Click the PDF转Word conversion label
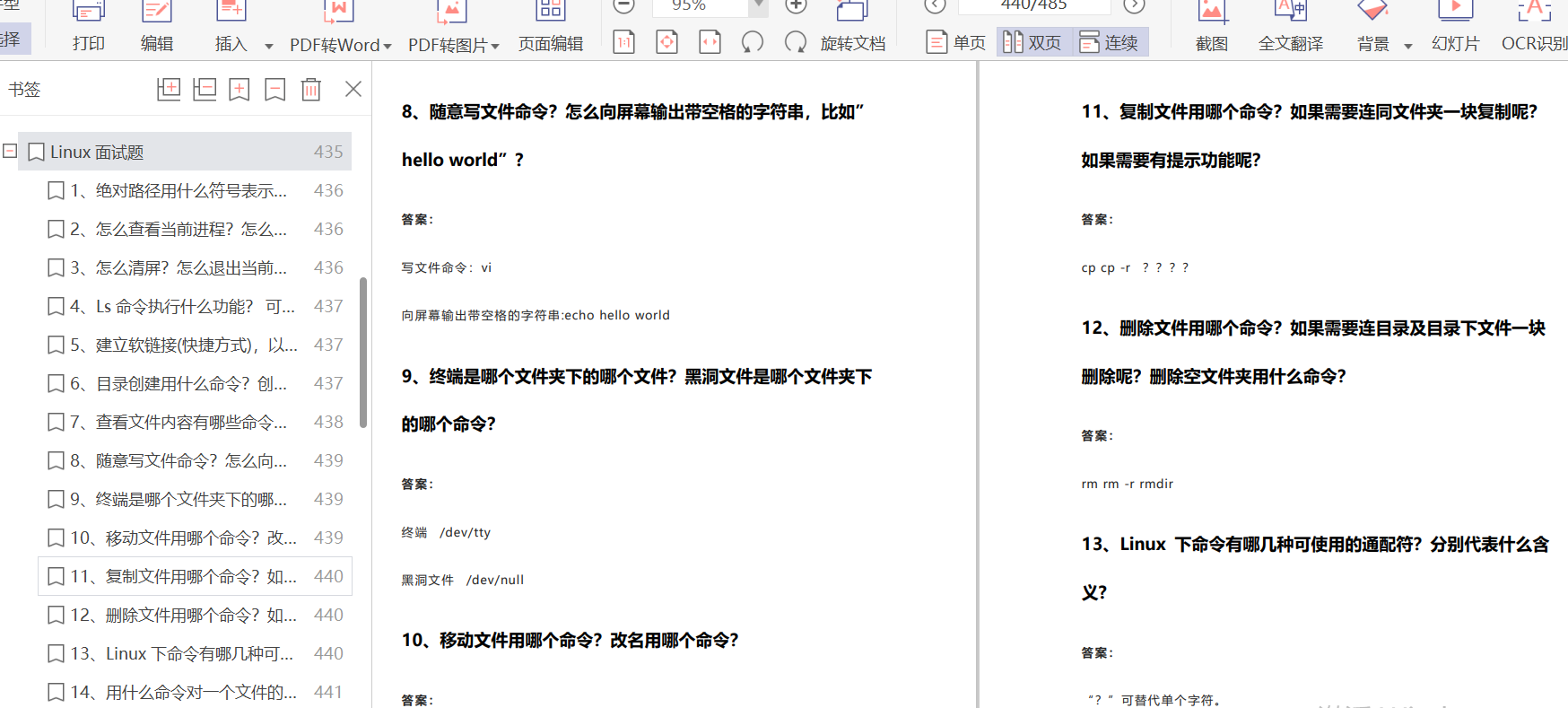Viewport: 1568px width, 708px height. 335,45
